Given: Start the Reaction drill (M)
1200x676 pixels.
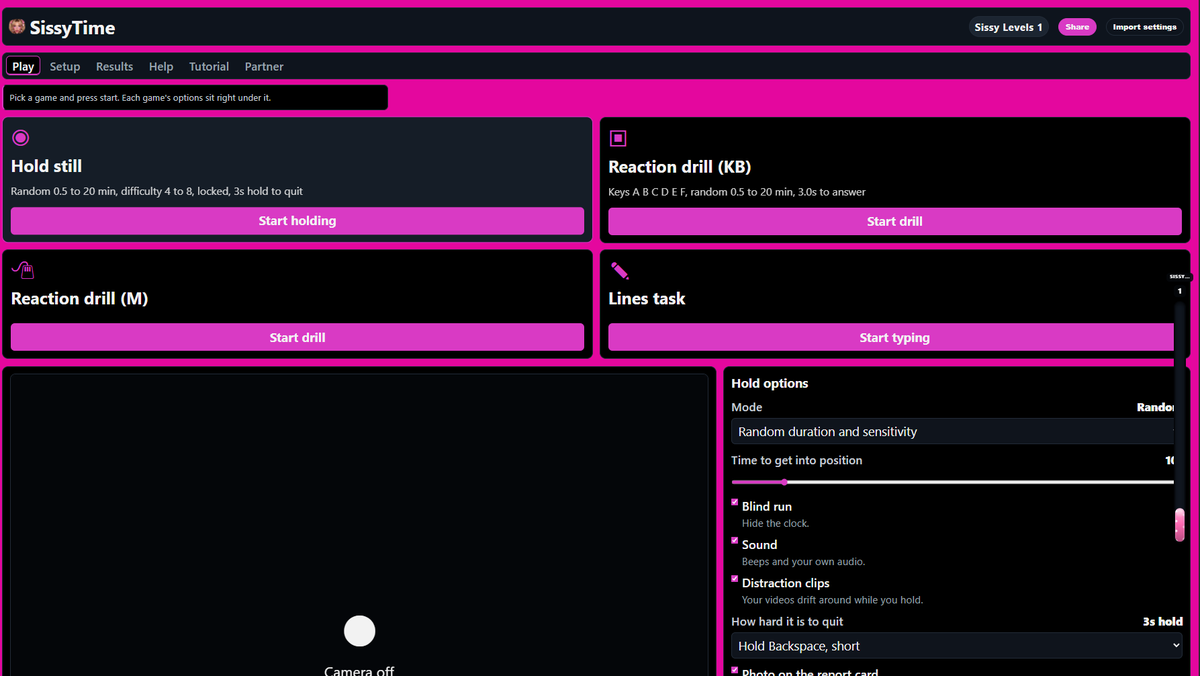Looking at the screenshot, I should pyautogui.click(x=297, y=337).
